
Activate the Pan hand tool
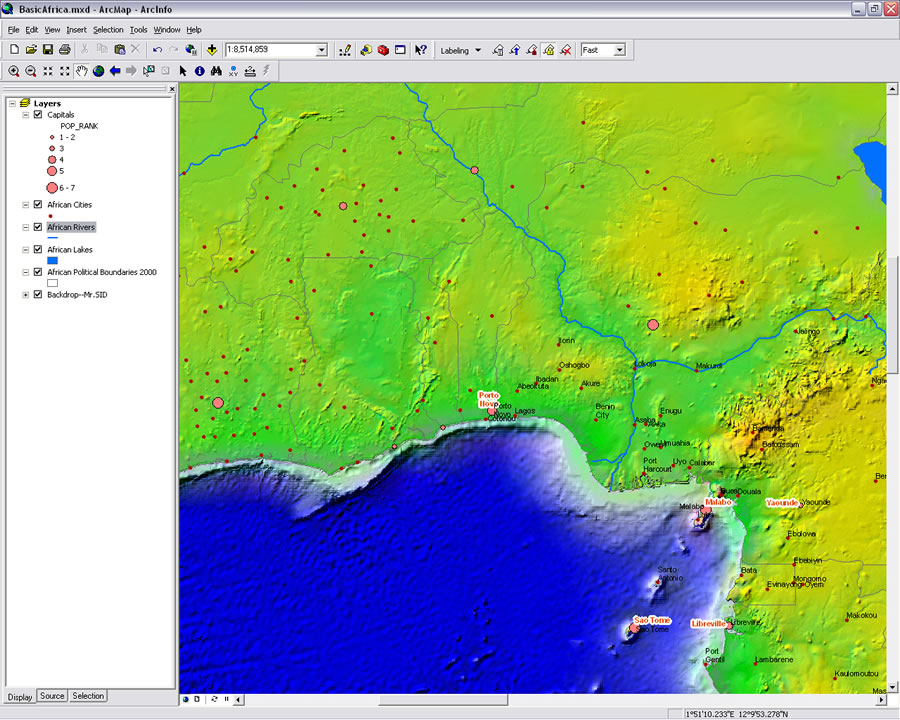pos(82,71)
